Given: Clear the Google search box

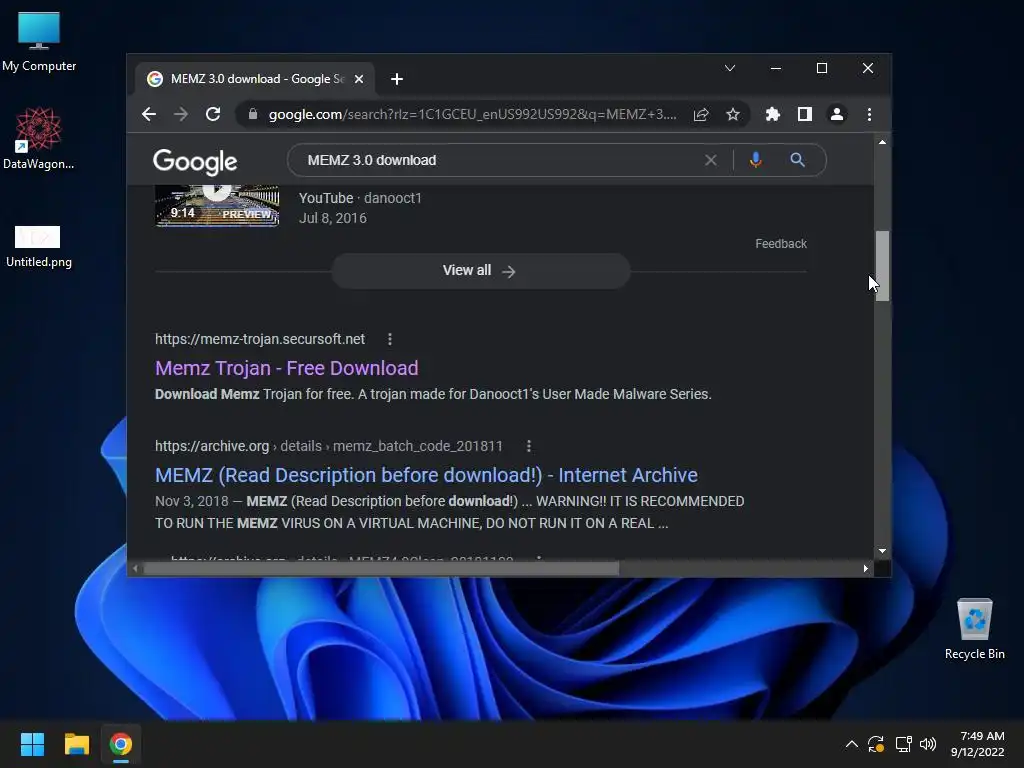Looking at the screenshot, I should [x=711, y=160].
